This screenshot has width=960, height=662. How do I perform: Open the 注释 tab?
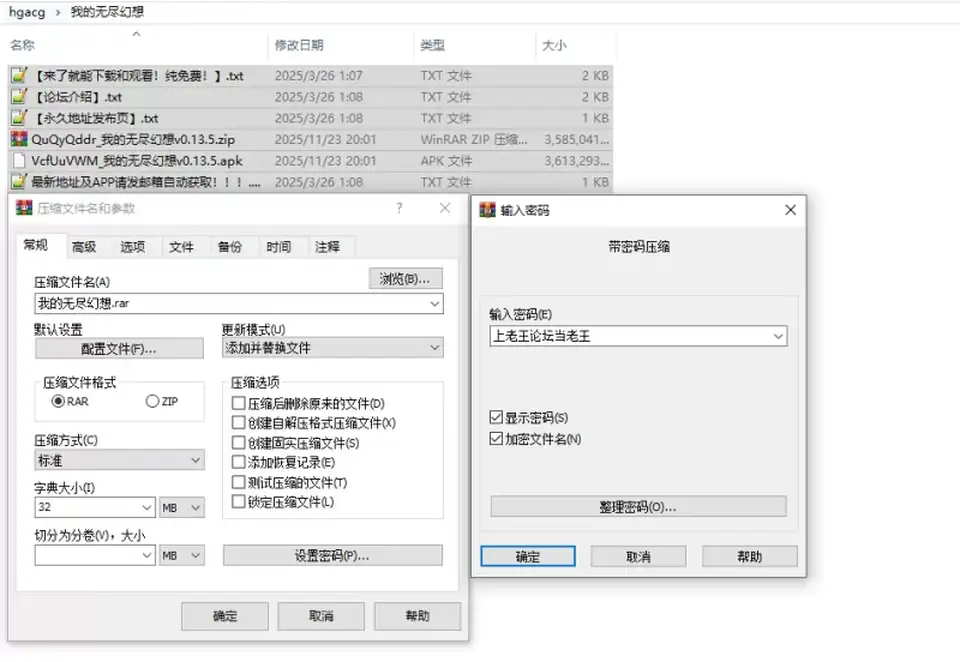[x=328, y=247]
